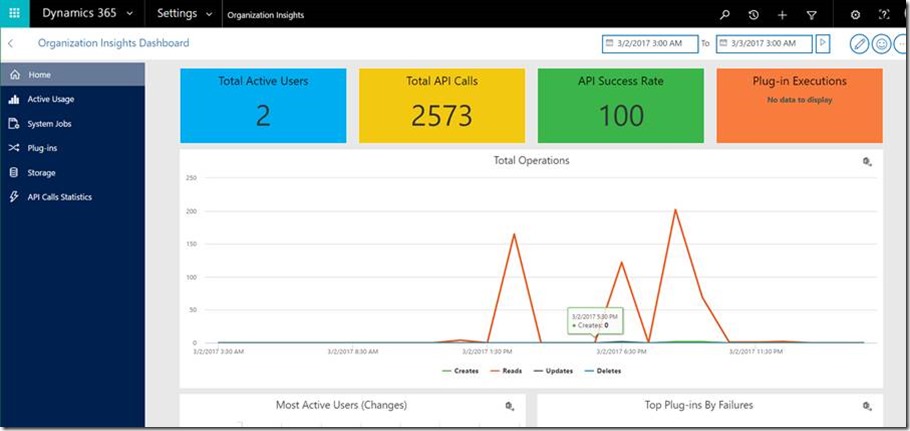Open advanced find funnel icon

[x=811, y=15]
